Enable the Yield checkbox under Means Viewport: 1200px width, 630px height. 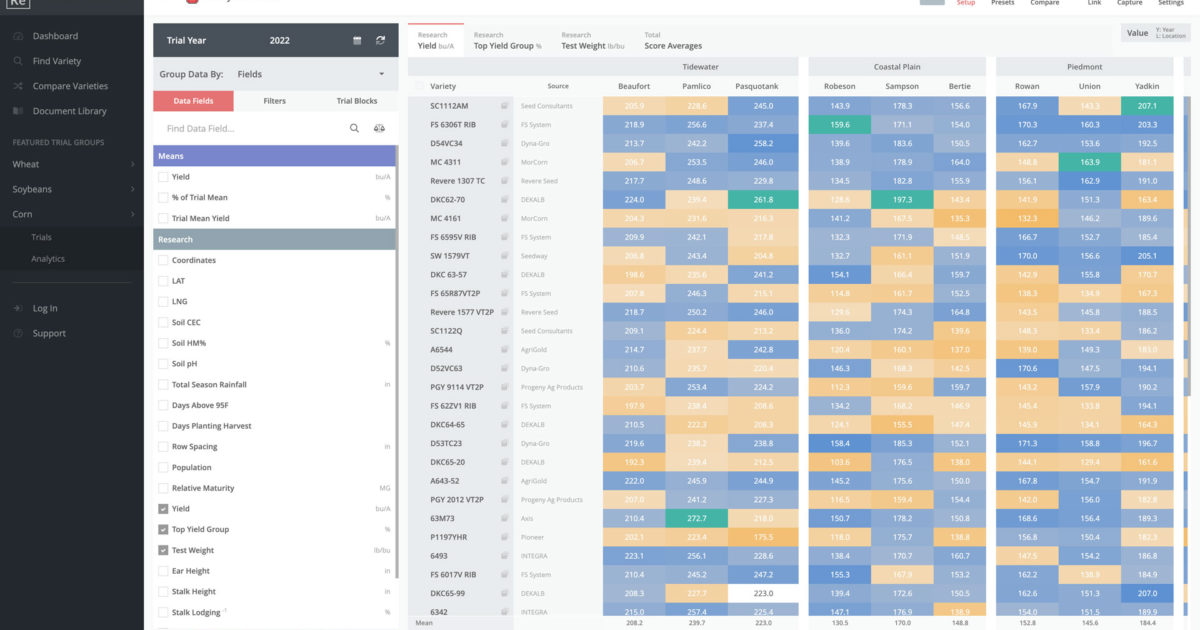[162, 177]
